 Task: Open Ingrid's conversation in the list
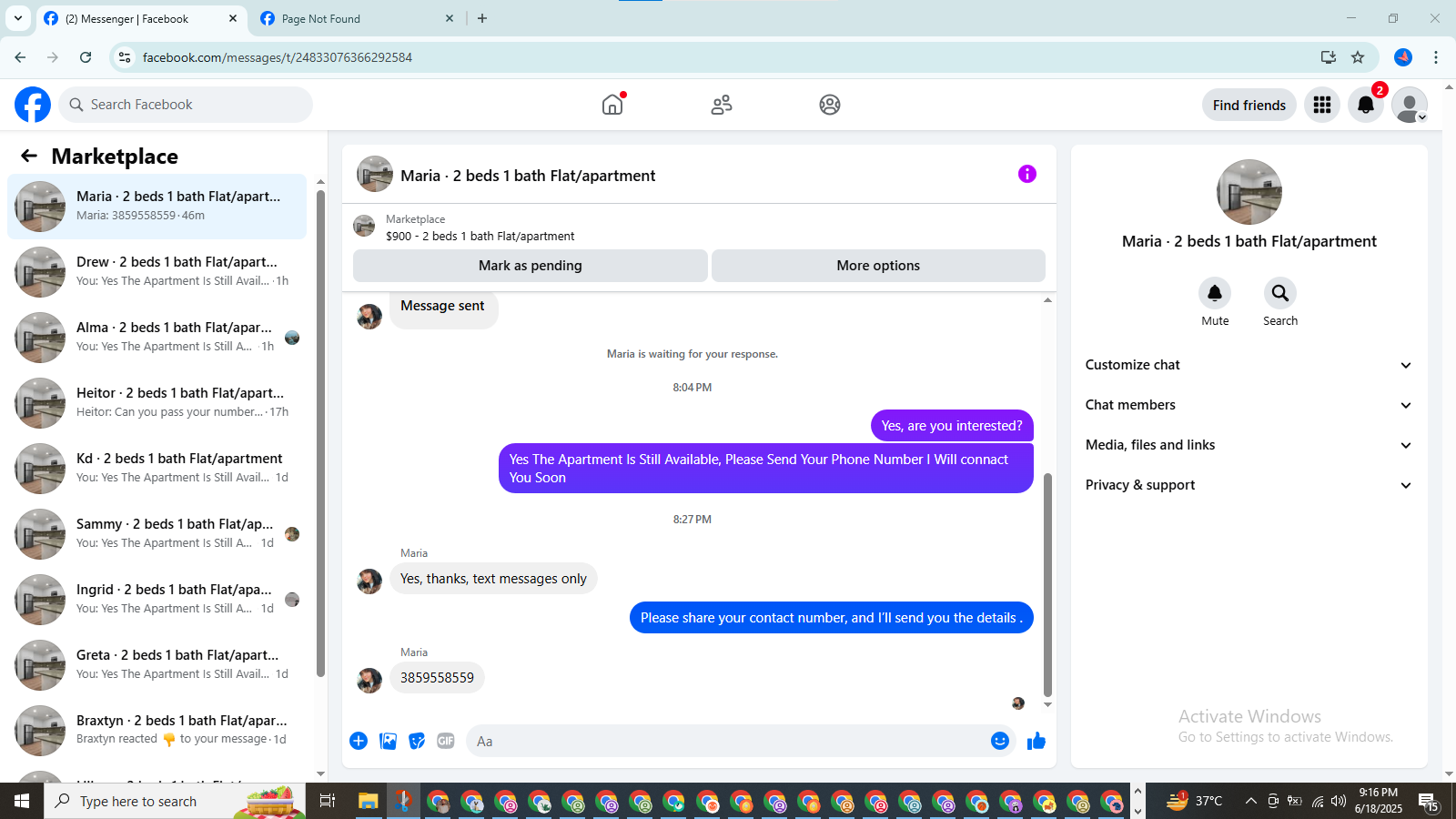157,600
